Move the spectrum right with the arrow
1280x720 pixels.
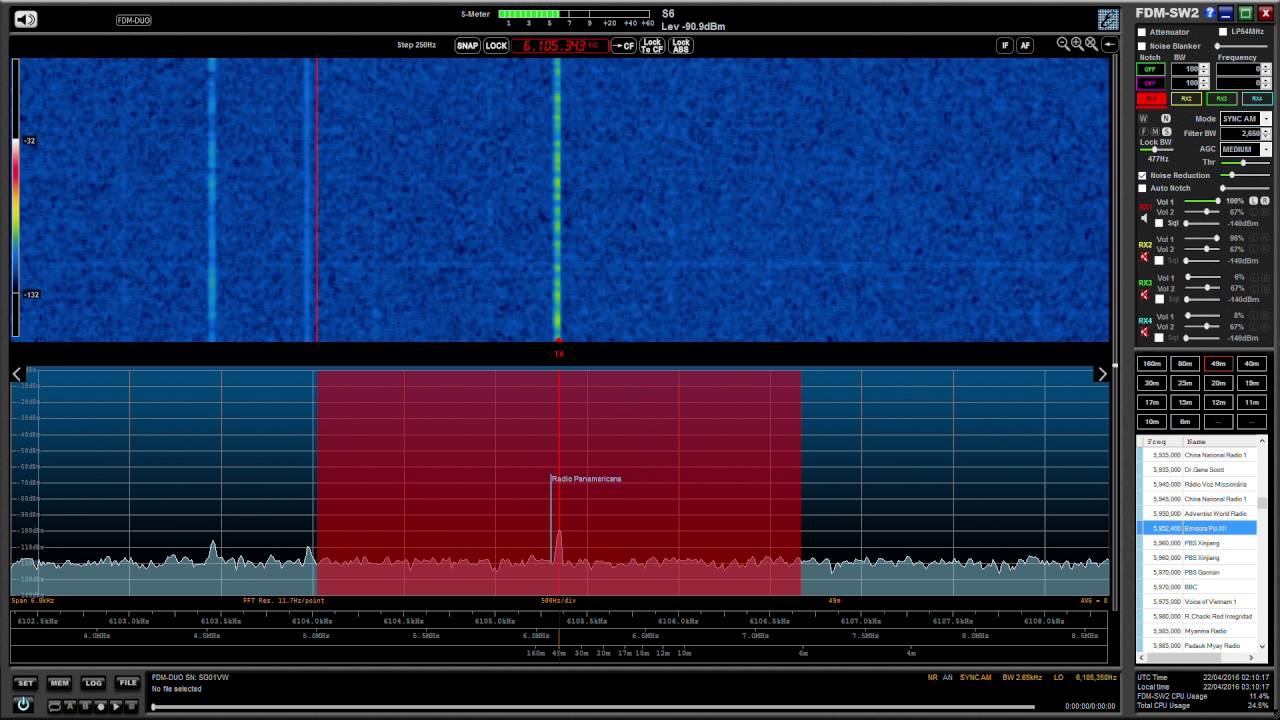pyautogui.click(x=1102, y=374)
